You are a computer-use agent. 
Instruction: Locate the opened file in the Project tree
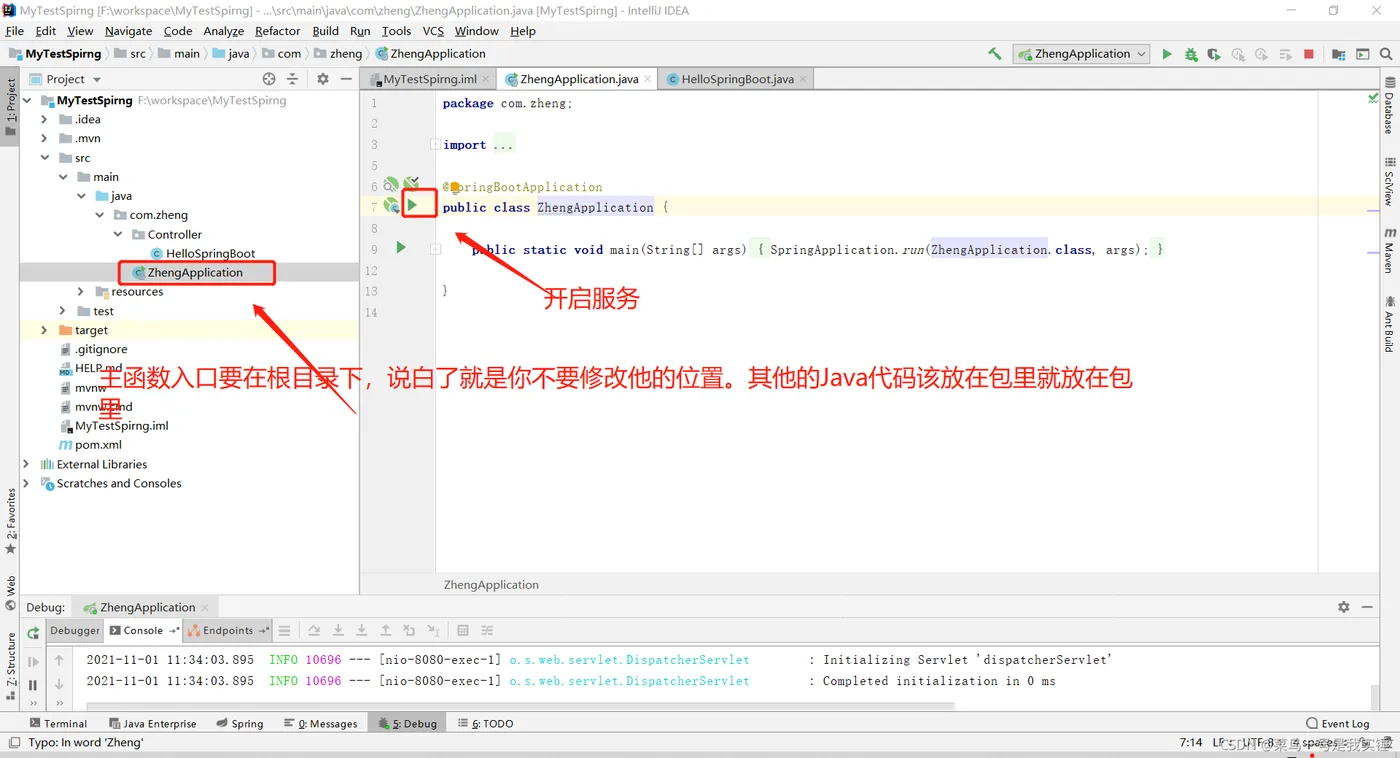pyautogui.click(x=269, y=79)
